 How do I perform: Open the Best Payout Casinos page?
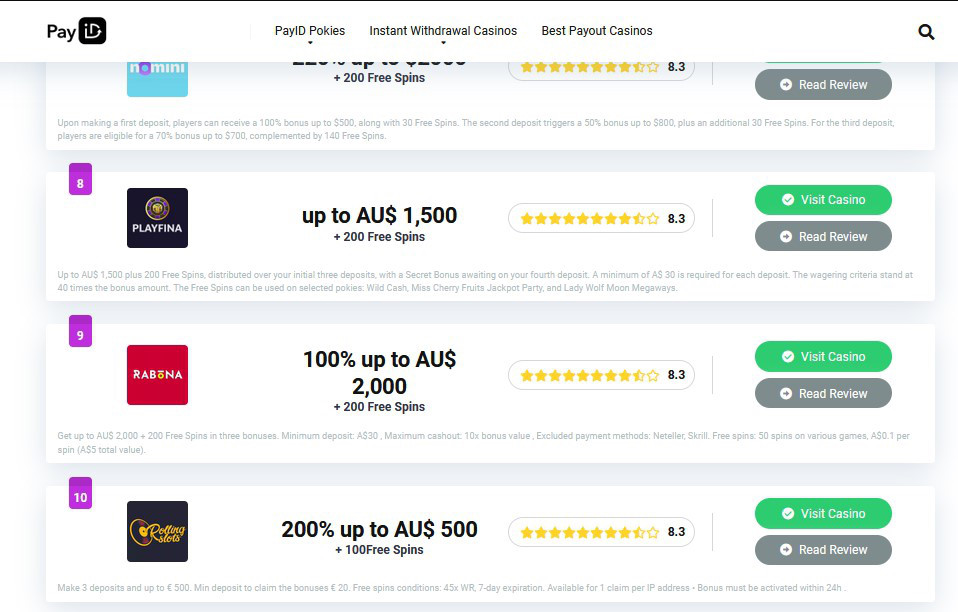pos(597,31)
